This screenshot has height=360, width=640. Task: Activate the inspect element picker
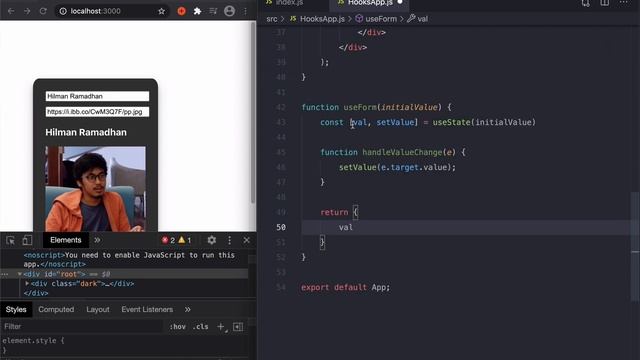tap(11, 240)
